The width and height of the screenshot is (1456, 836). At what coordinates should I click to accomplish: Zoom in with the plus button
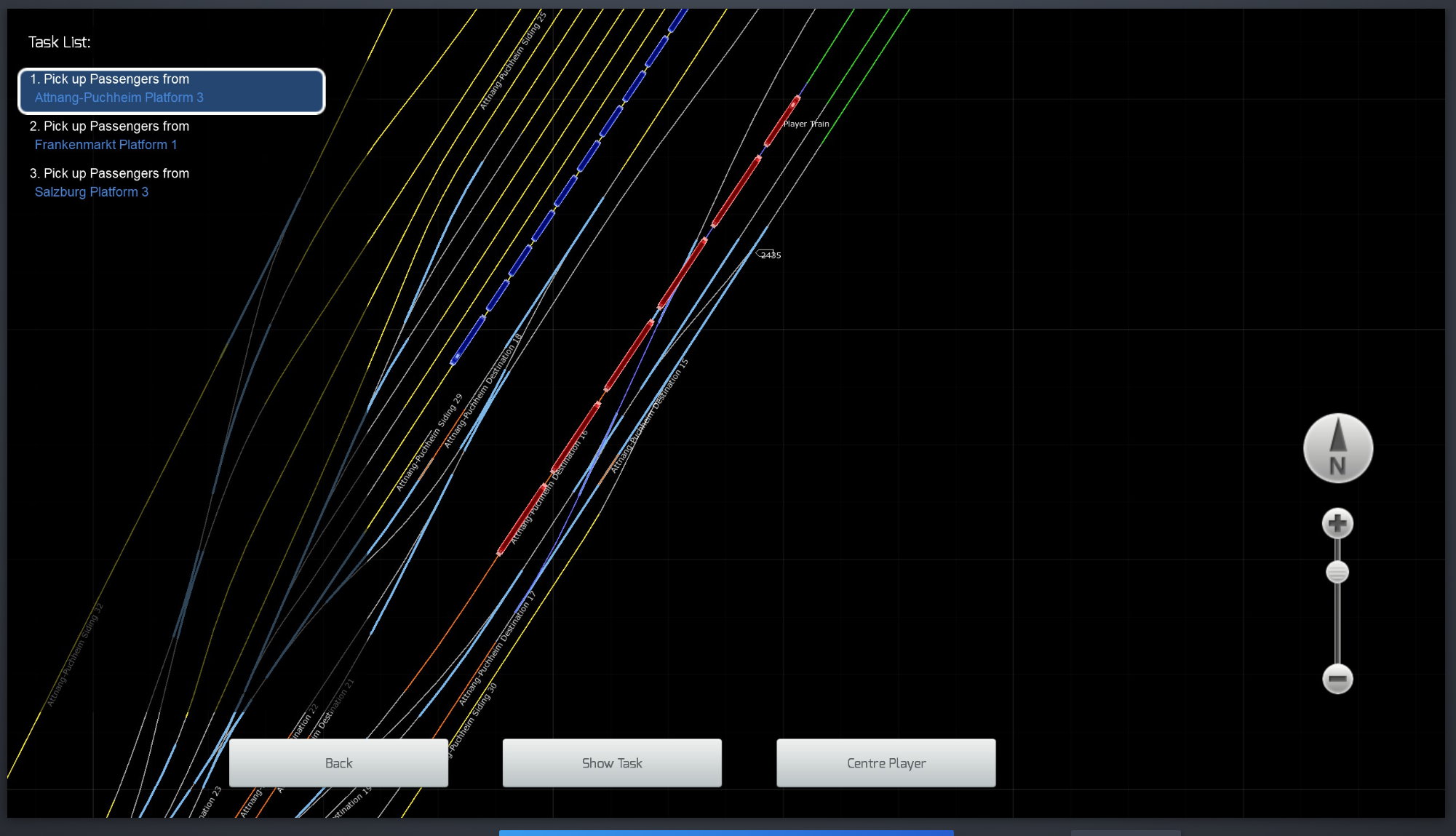(1337, 523)
